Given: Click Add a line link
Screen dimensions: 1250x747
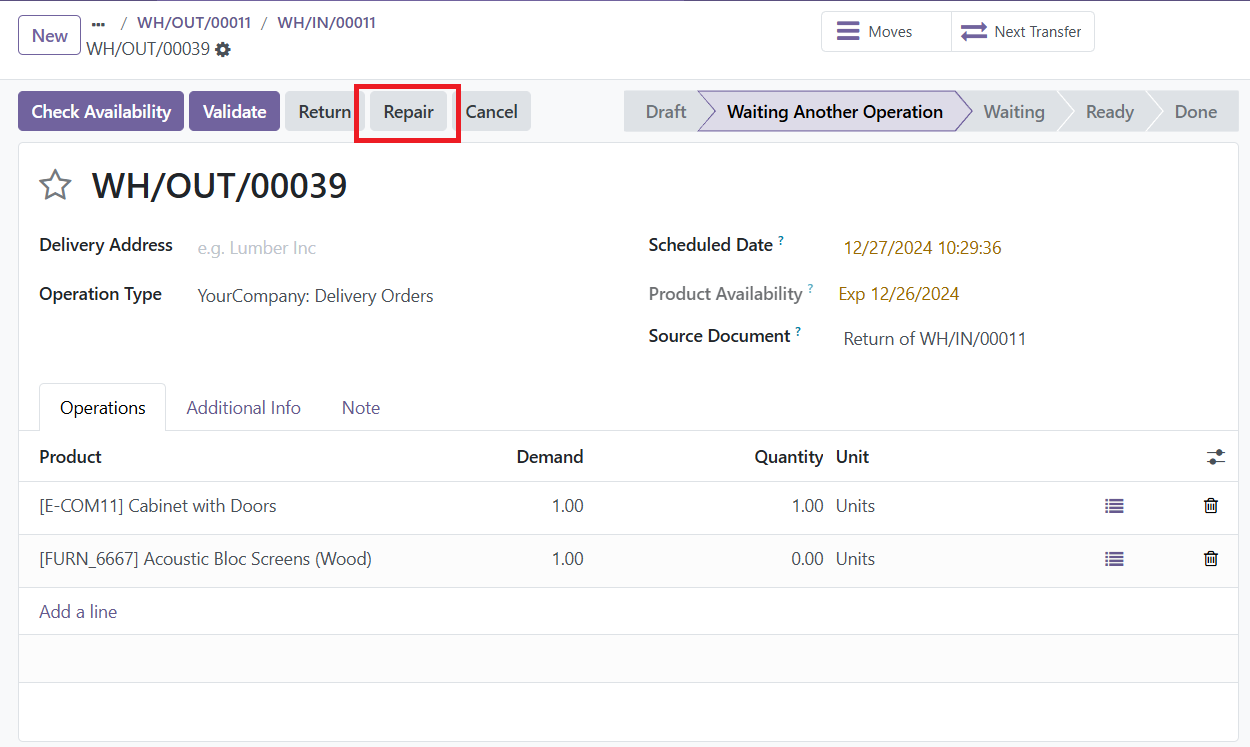Looking at the screenshot, I should 78,612.
